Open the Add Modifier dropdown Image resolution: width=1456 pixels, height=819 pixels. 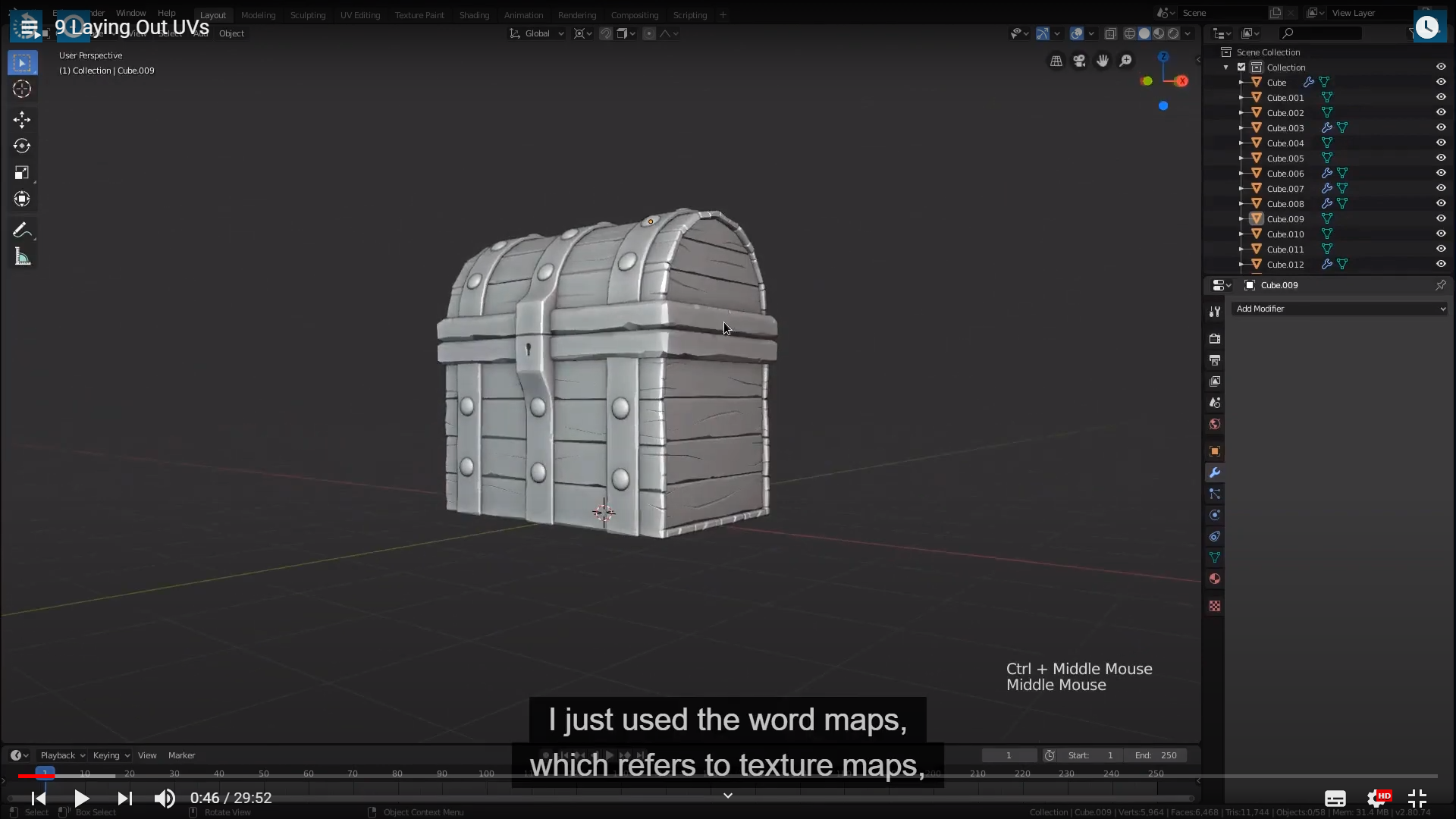pyautogui.click(x=1339, y=309)
